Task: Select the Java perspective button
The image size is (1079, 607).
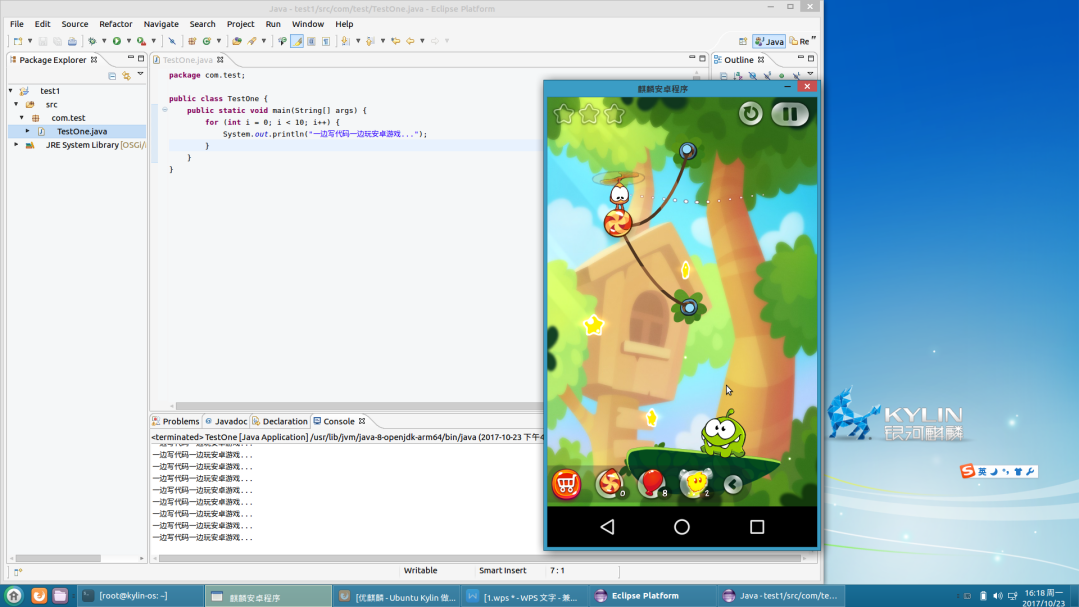Action: click(769, 41)
